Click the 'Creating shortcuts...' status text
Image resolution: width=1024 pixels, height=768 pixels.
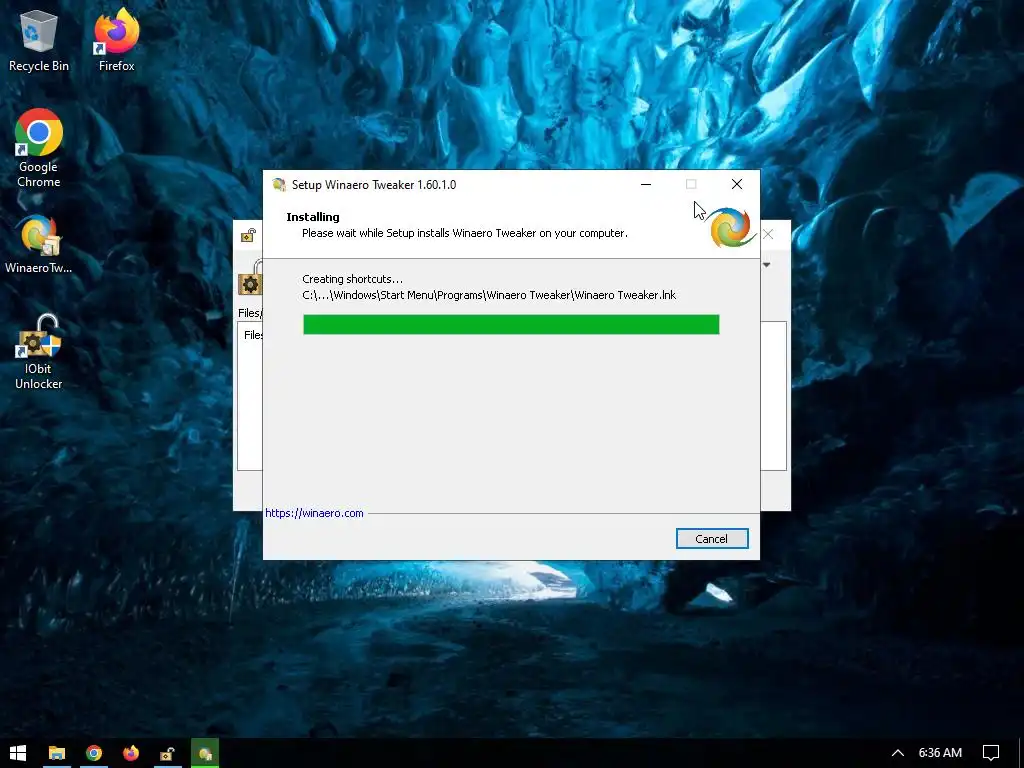(353, 279)
